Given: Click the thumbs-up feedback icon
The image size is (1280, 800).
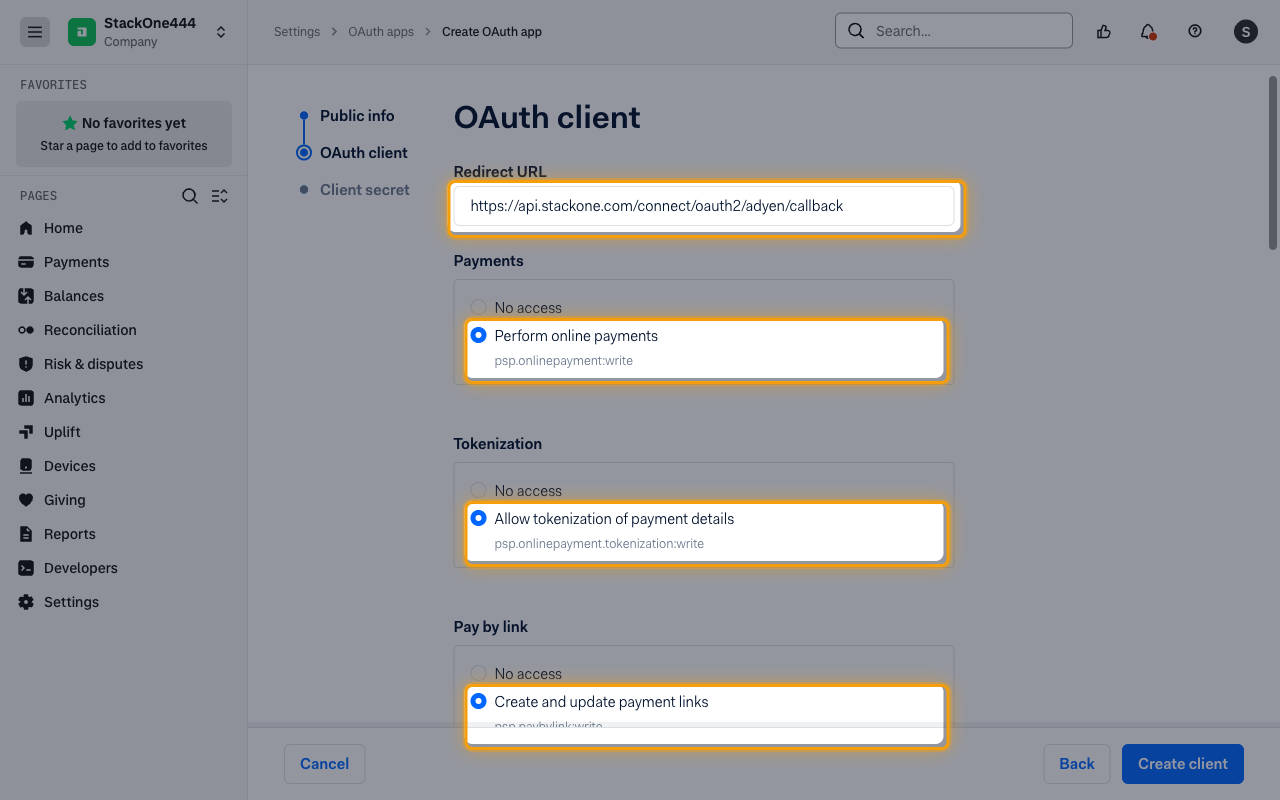Looking at the screenshot, I should point(1104,31).
